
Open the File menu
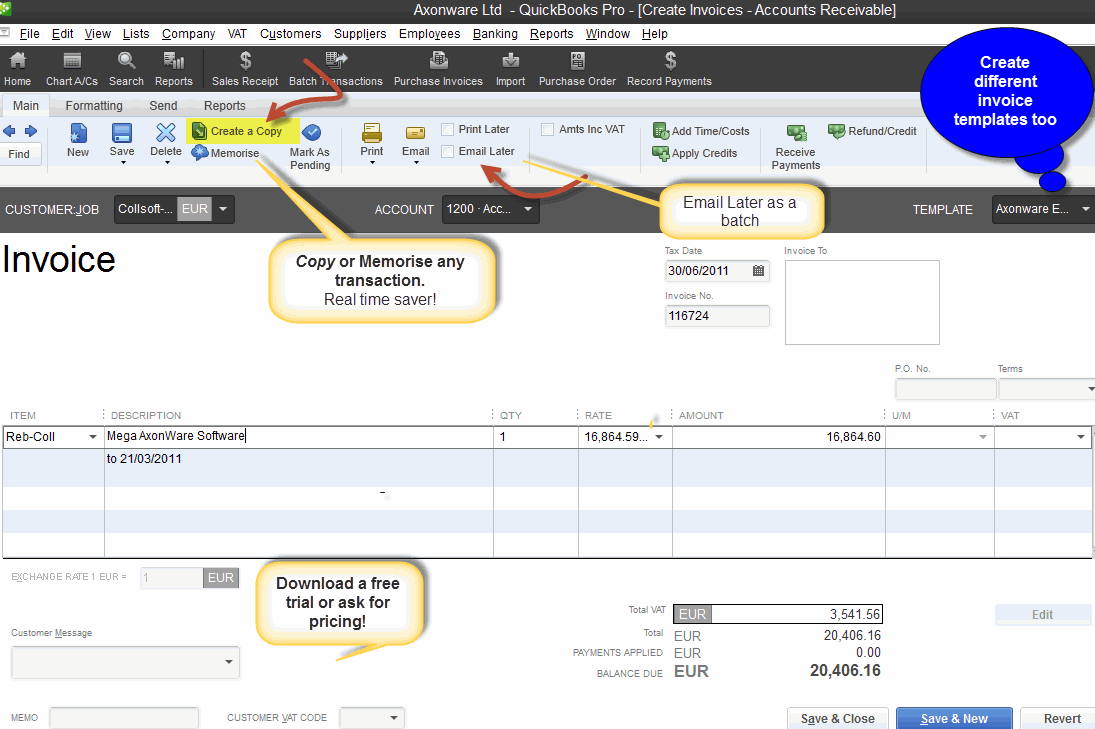[29, 34]
